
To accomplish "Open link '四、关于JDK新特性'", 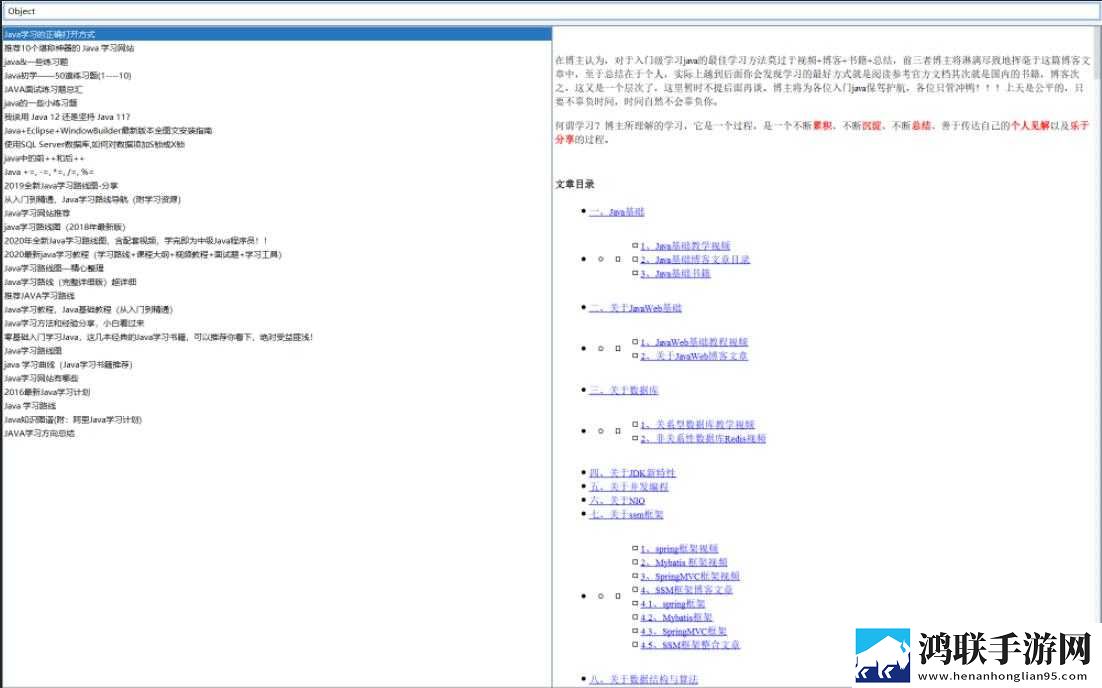I will pos(632,473).
